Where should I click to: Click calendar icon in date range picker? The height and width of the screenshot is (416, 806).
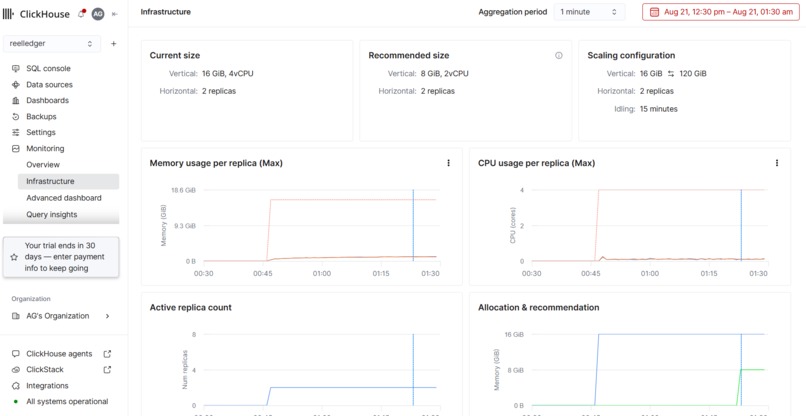point(654,12)
